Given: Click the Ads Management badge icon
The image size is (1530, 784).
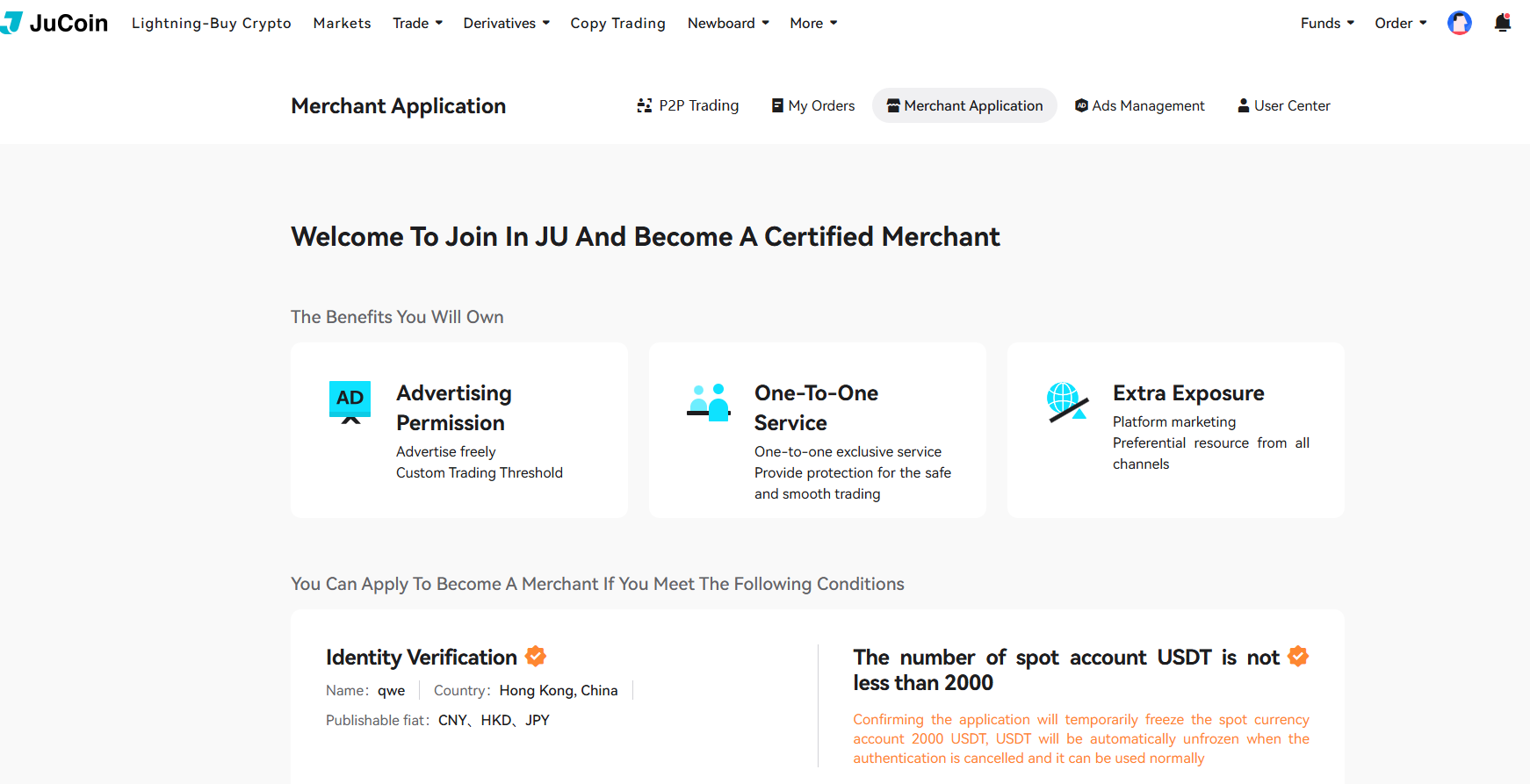Looking at the screenshot, I should (1081, 105).
